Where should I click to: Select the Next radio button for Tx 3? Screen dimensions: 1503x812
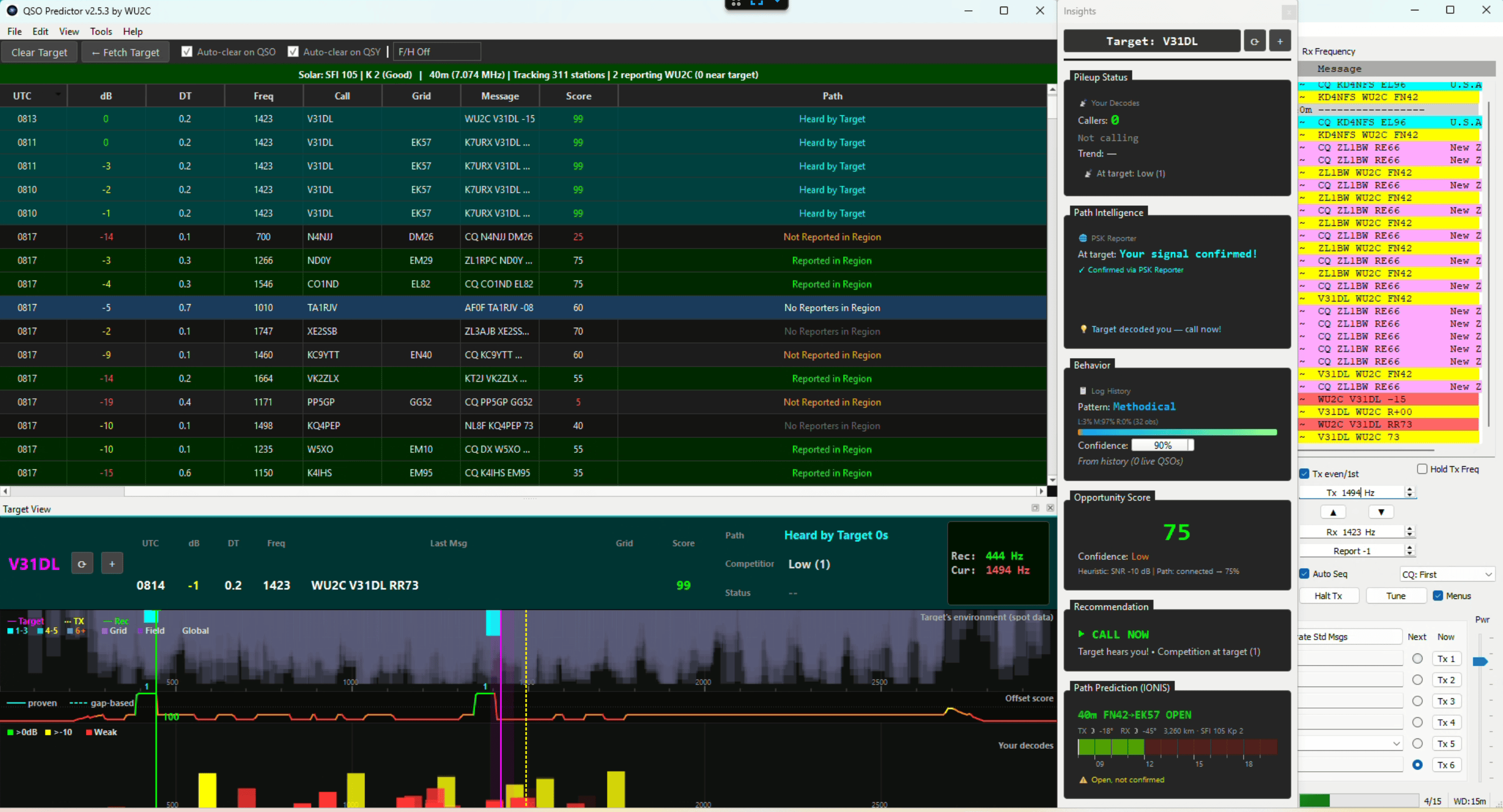tap(1417, 701)
